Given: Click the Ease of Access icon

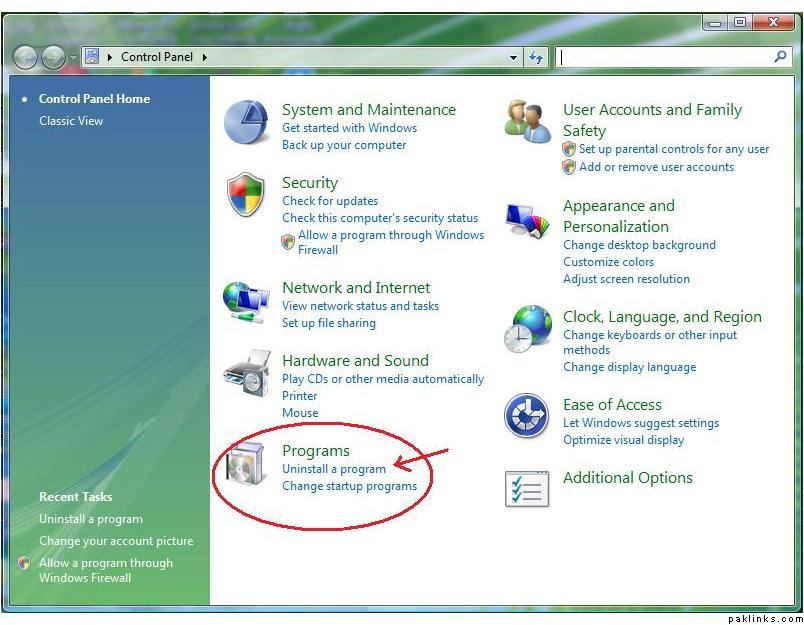Looking at the screenshot, I should click(x=527, y=415).
